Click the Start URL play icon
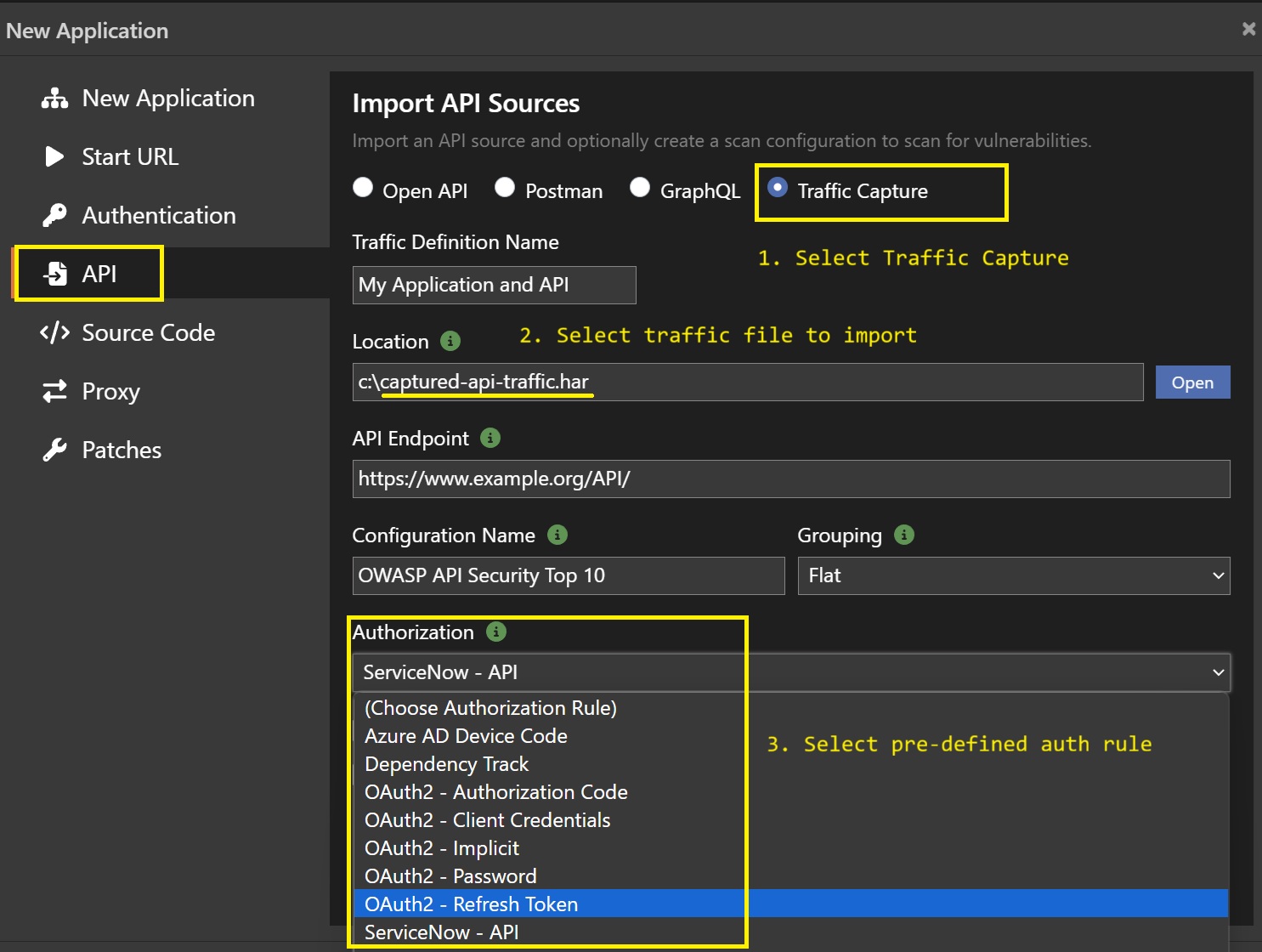Image resolution: width=1262 pixels, height=952 pixels. (x=54, y=157)
